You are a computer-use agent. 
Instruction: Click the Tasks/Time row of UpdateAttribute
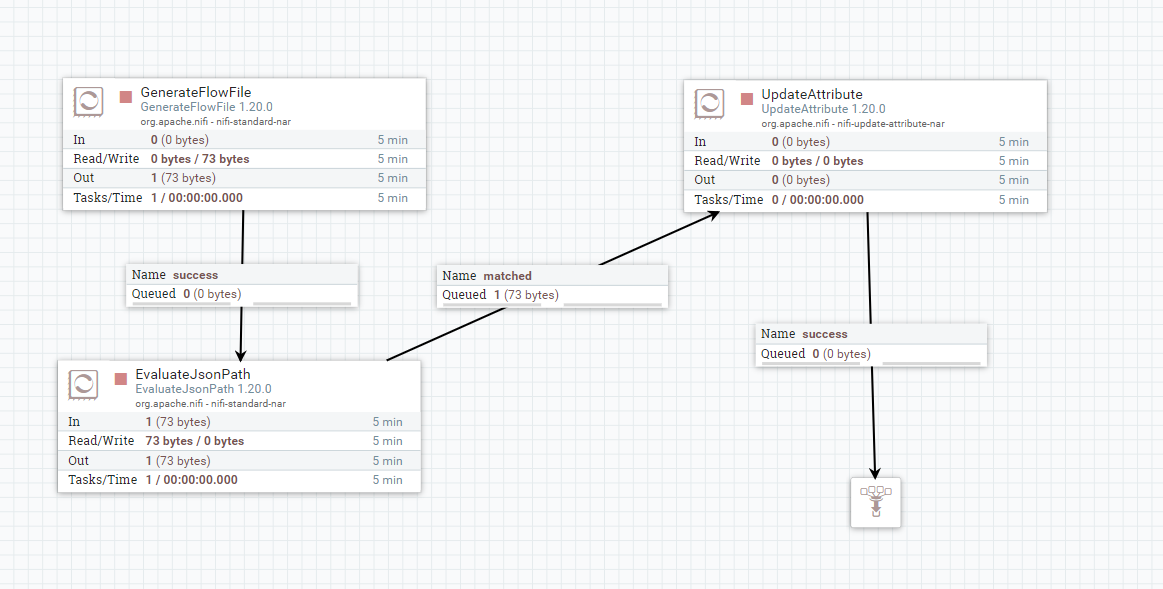[865, 199]
